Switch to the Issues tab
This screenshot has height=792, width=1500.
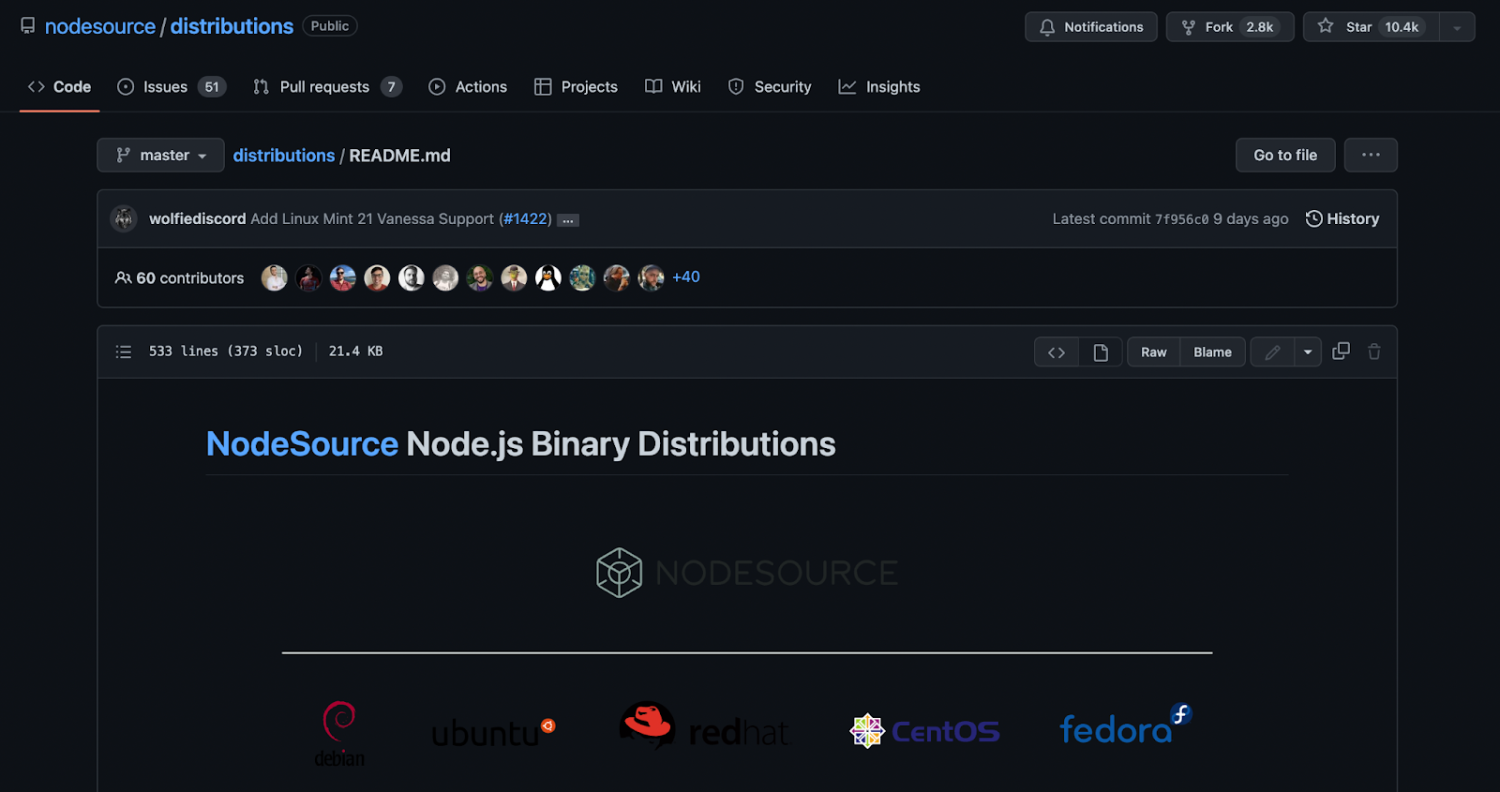(161, 87)
